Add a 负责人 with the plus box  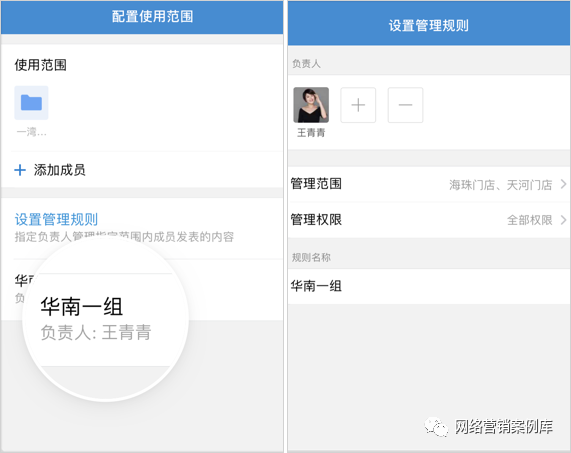[x=358, y=105]
